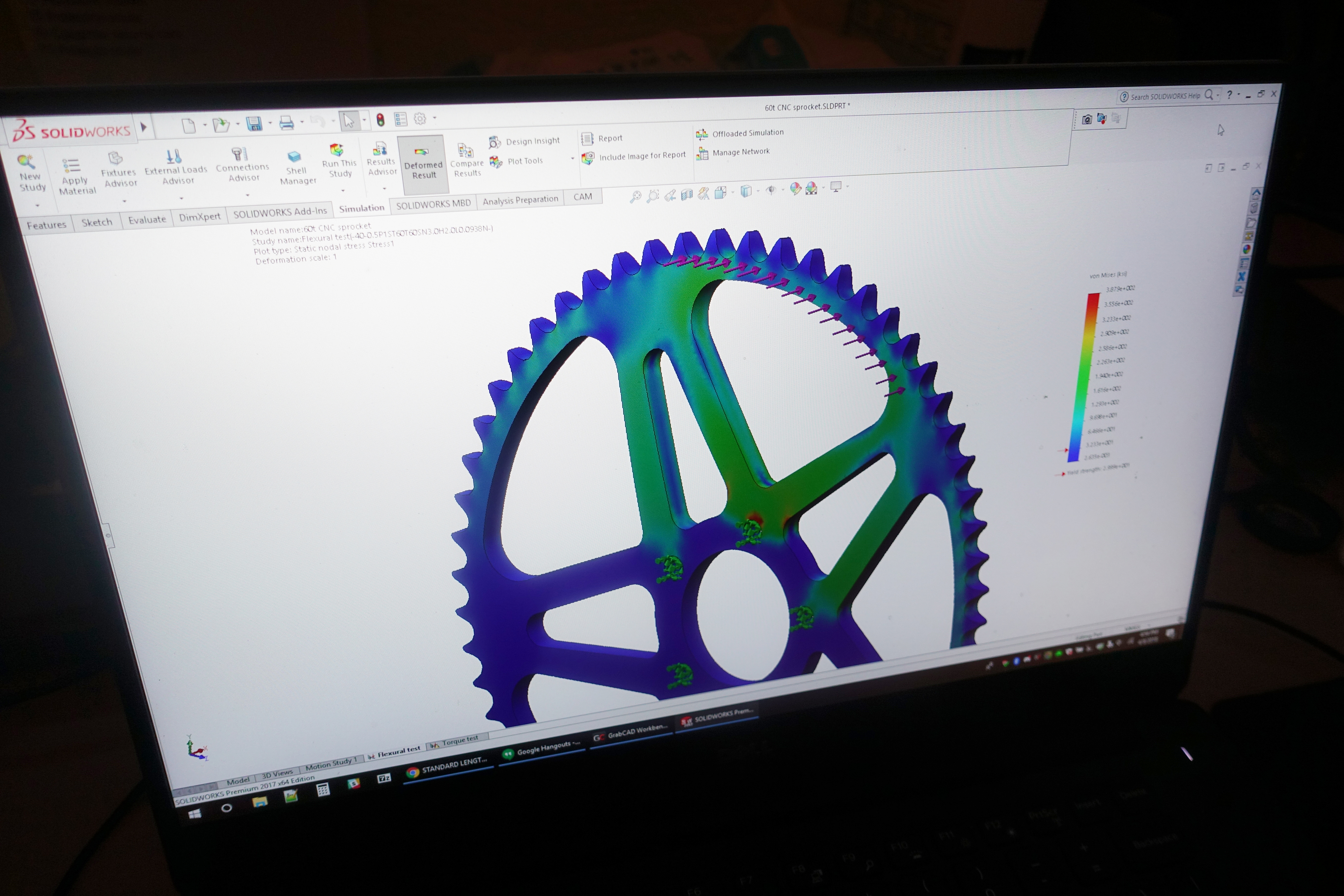Expand Fixtures Advisor dropdown arrow
Screen dimensions: 1344x896
pos(125,201)
